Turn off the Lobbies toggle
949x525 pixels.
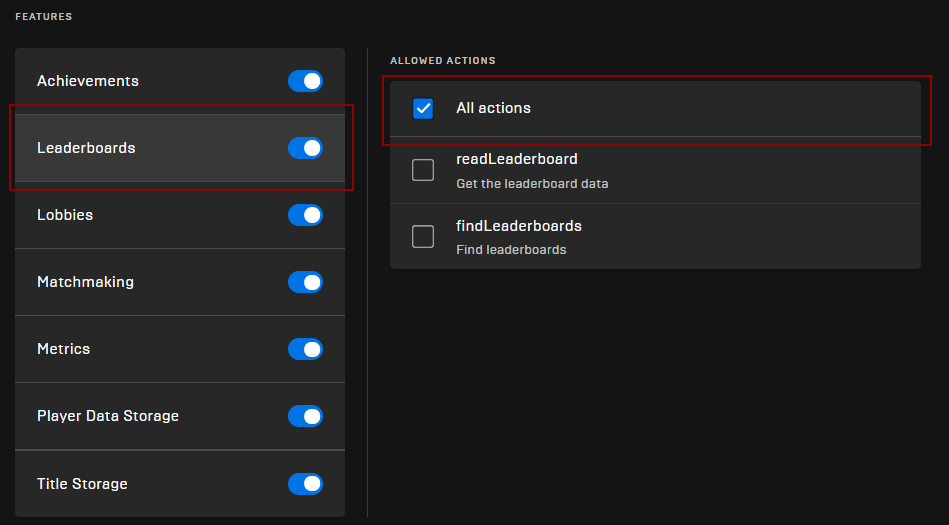click(305, 215)
